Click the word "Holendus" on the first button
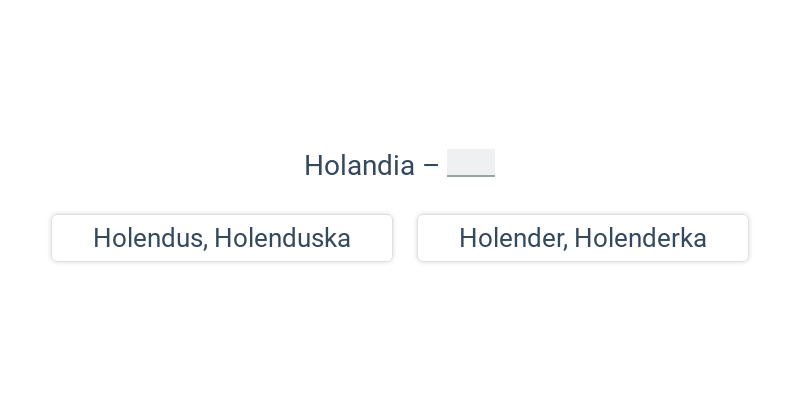 tap(150, 238)
